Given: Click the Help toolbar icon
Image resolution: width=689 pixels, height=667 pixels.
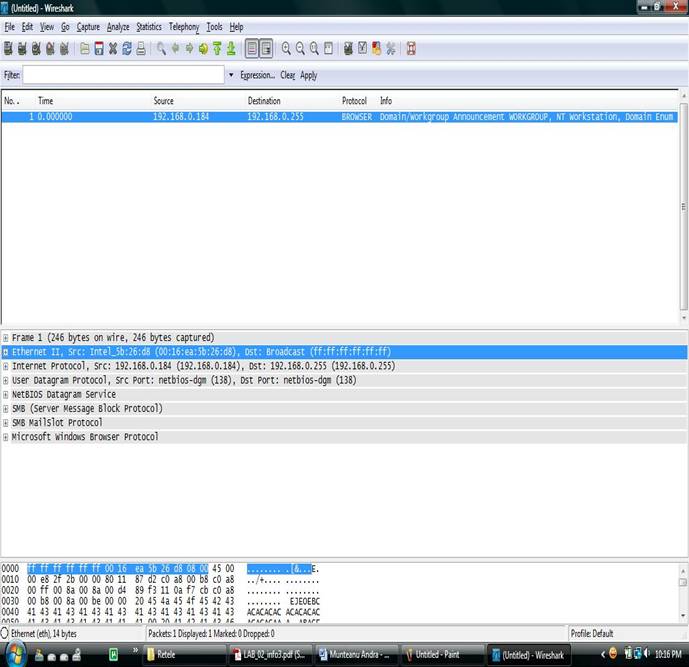Looking at the screenshot, I should click(411, 48).
